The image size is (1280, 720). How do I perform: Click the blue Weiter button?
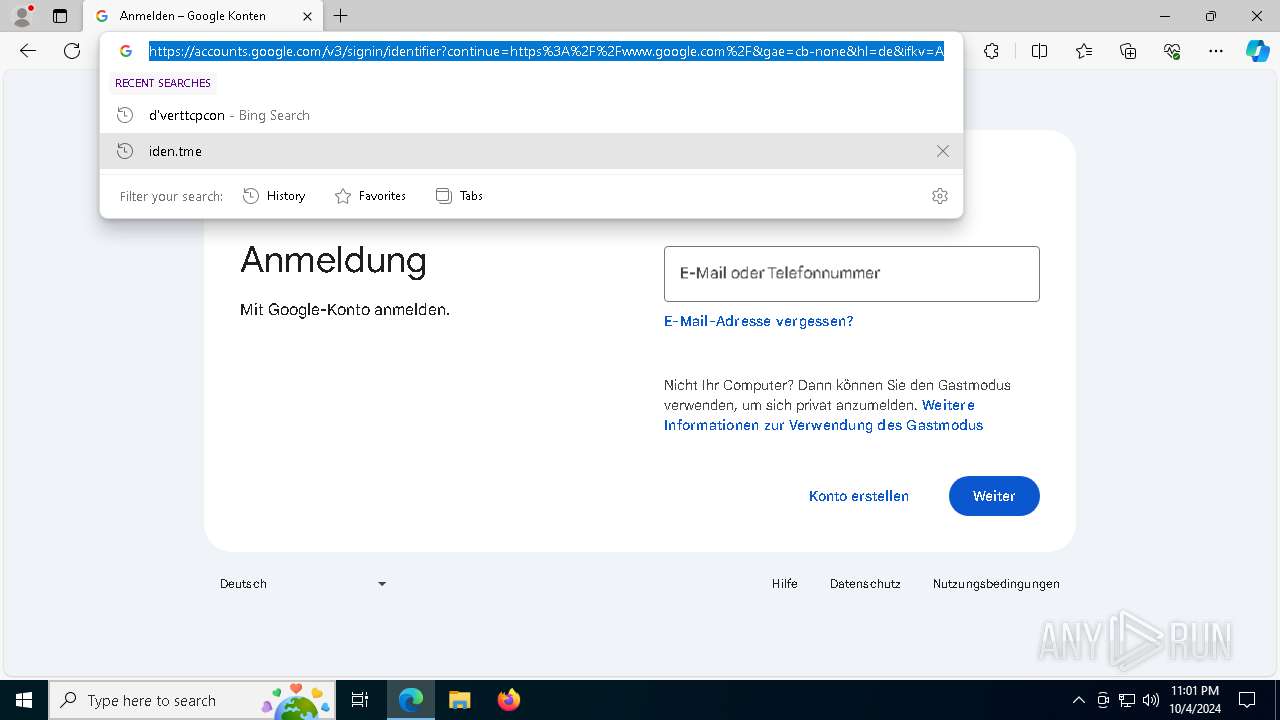pyautogui.click(x=994, y=496)
